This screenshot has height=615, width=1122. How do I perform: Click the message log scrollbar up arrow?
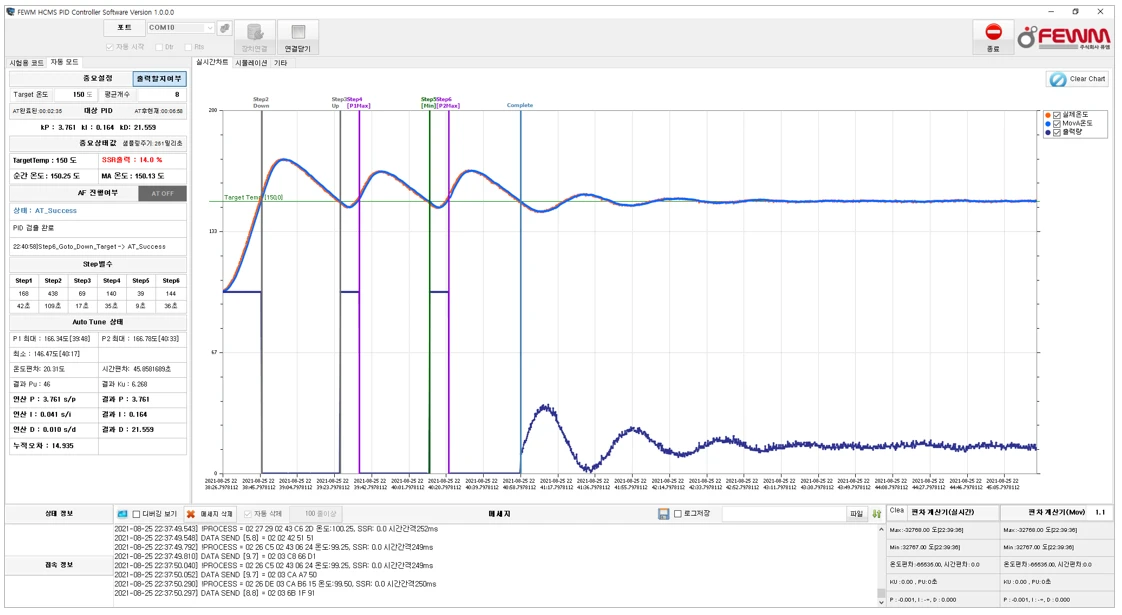click(881, 530)
